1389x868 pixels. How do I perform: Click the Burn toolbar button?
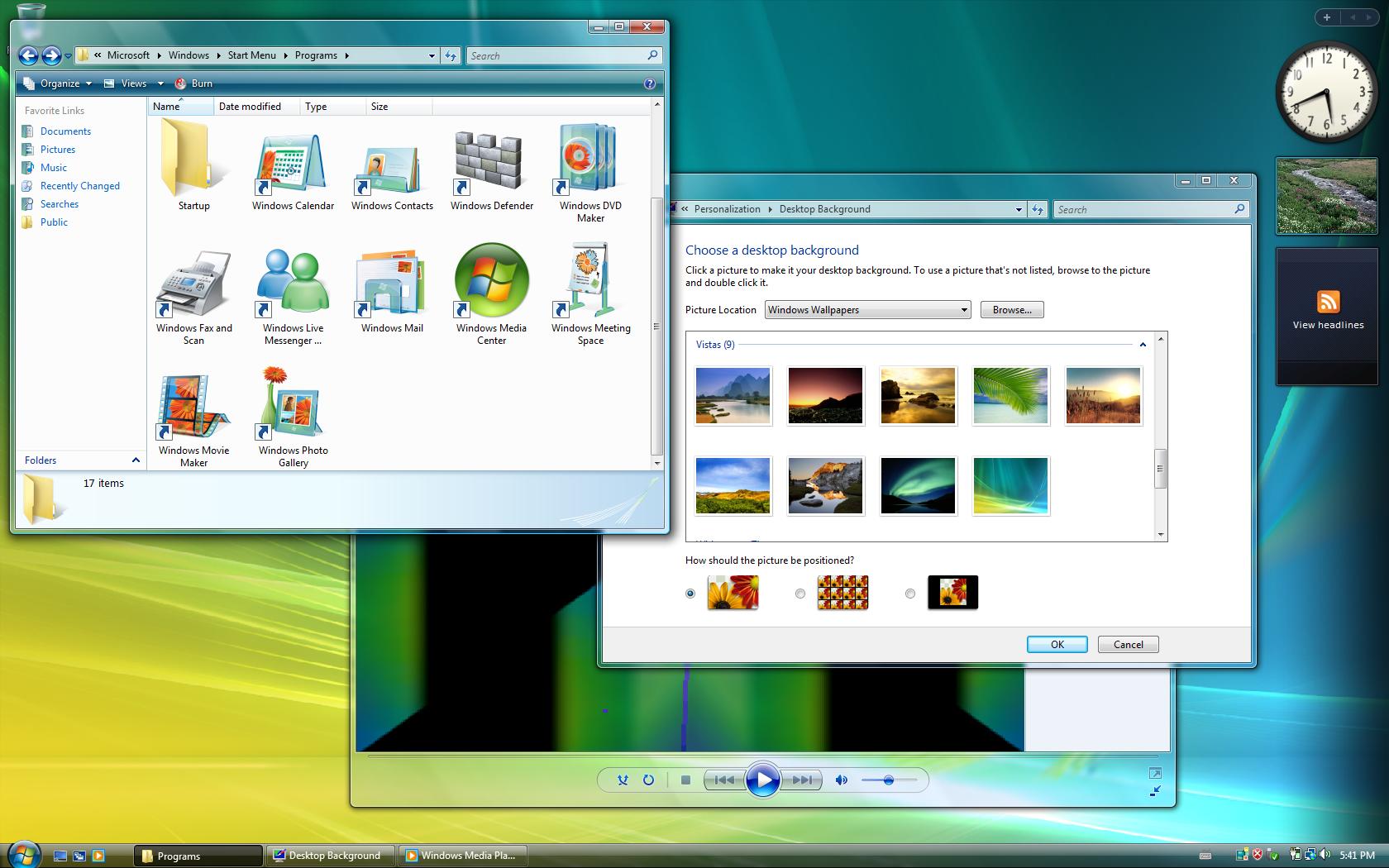194,83
